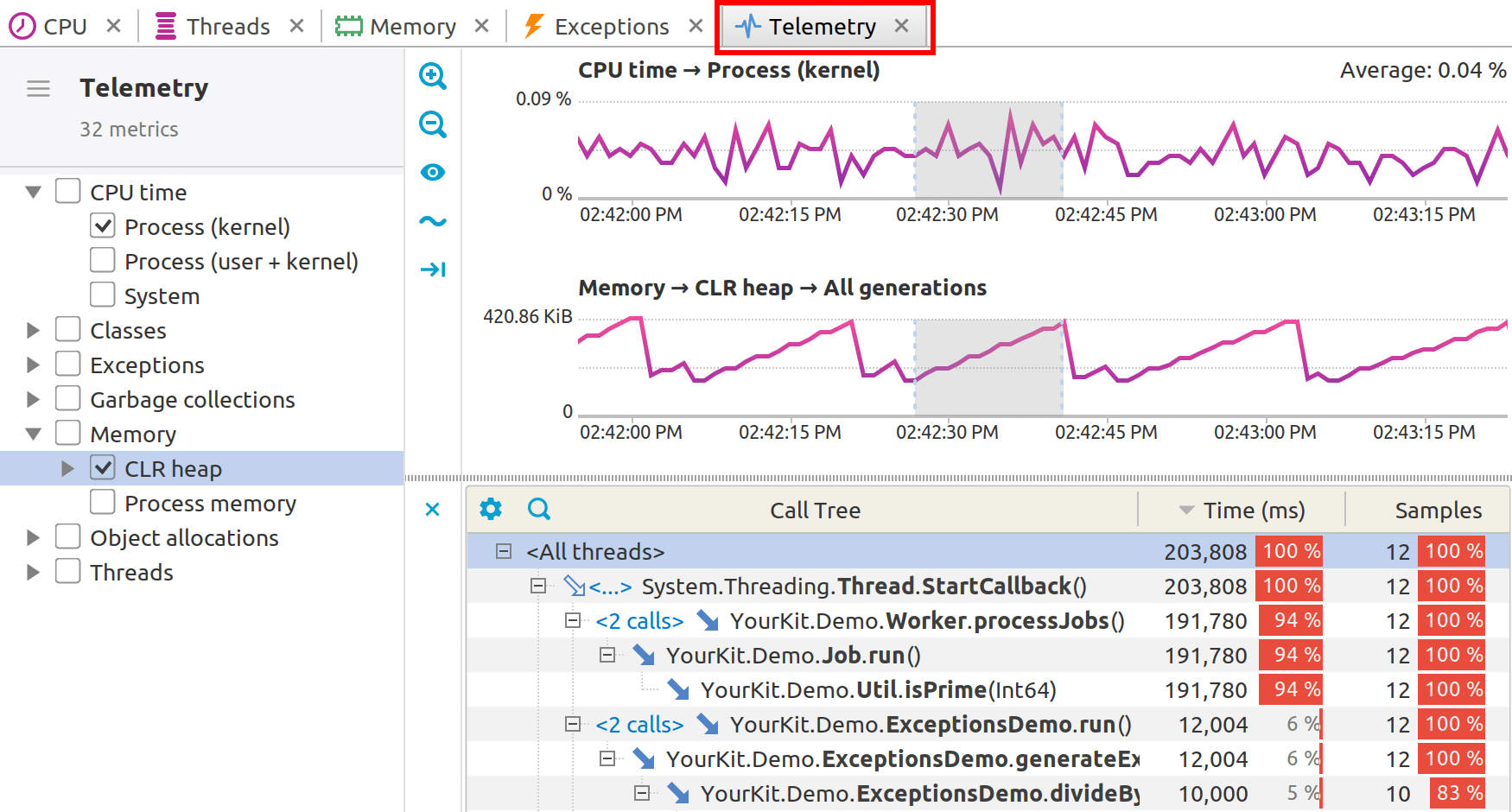Click the Exceptions tab lightning icon

(534, 26)
